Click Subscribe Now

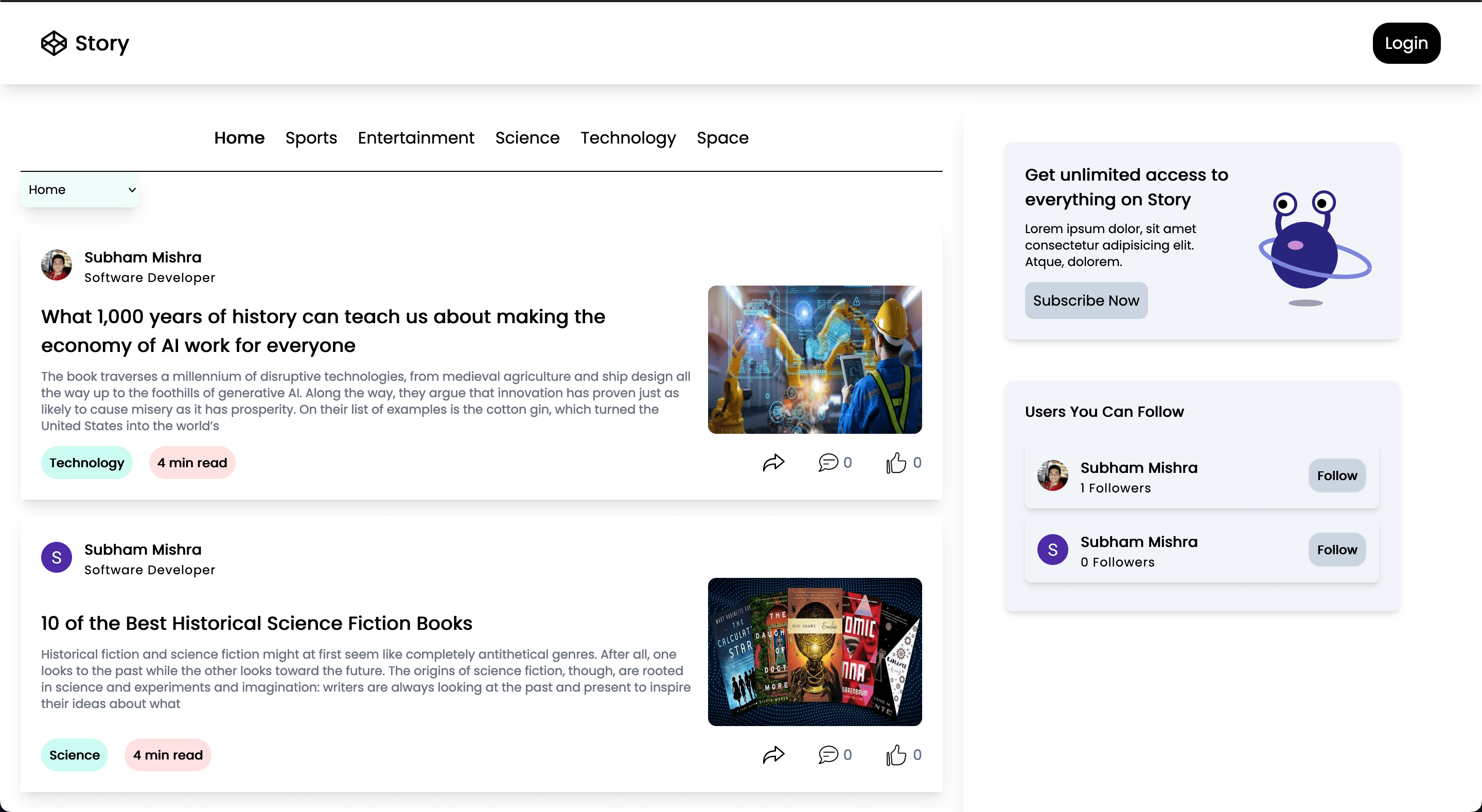[1086, 301]
